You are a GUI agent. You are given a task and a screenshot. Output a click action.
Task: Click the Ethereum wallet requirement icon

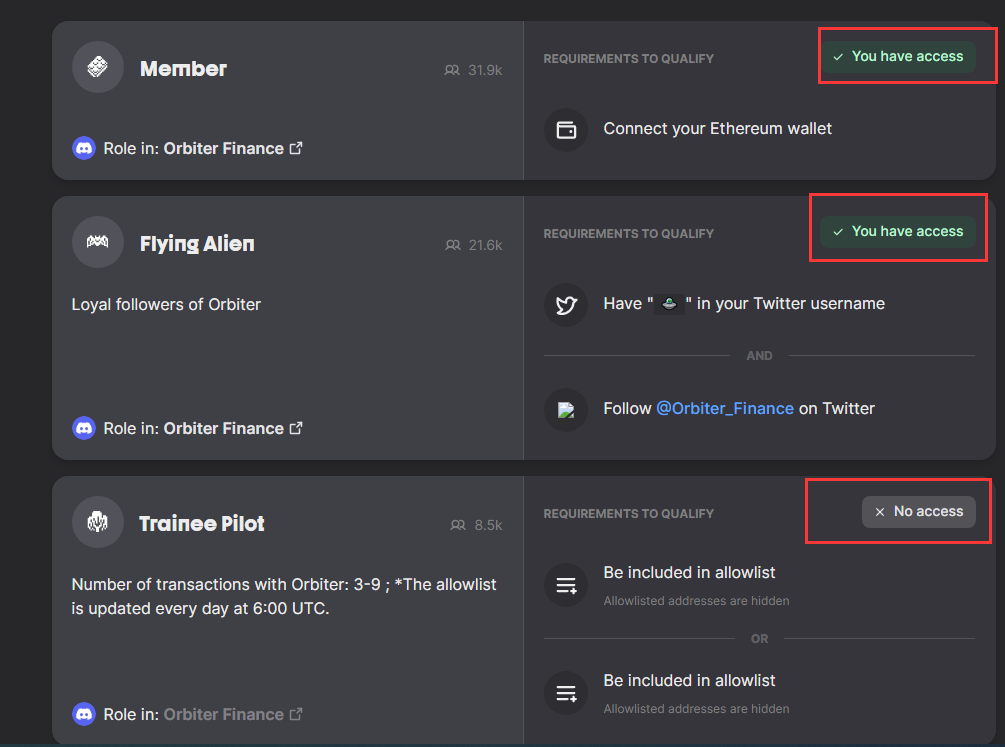click(566, 129)
